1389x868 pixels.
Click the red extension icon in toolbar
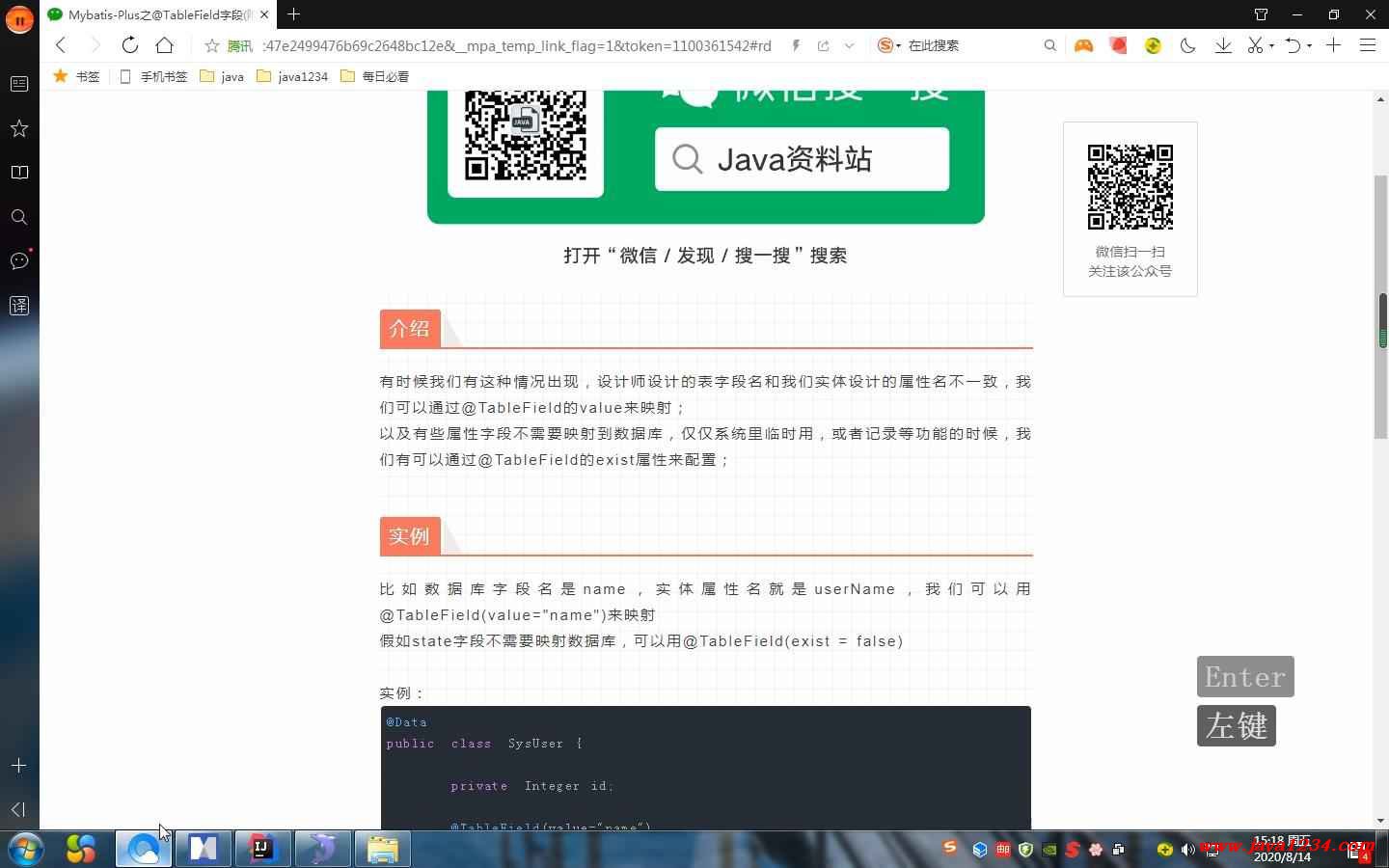(1118, 45)
